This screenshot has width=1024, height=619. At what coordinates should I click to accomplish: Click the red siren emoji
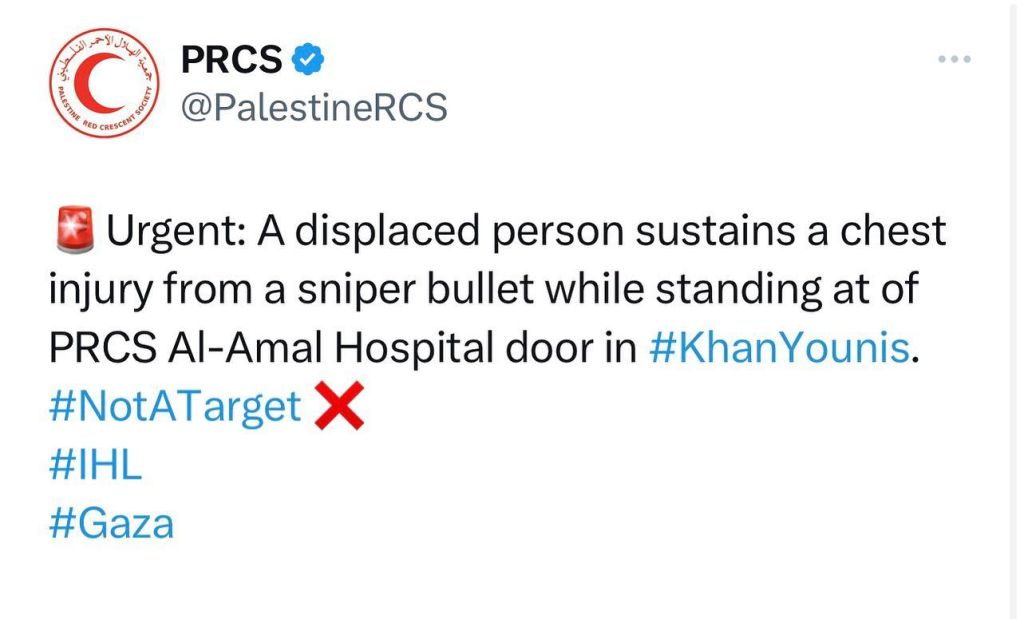tap(74, 230)
